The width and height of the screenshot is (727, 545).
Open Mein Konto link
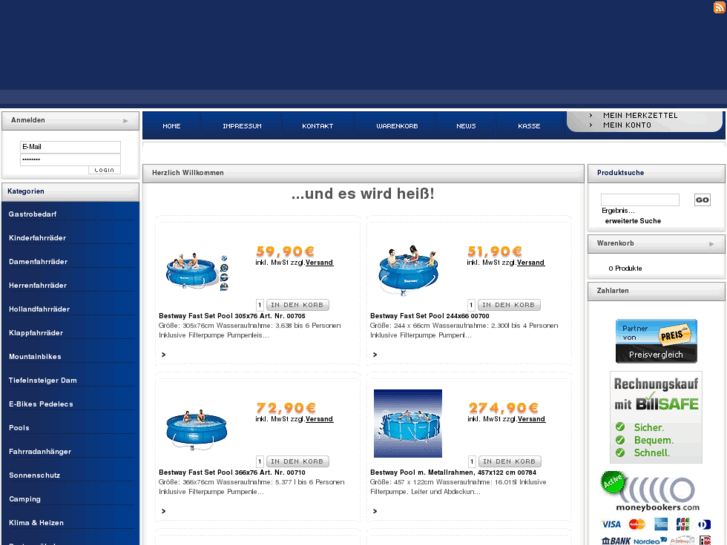coord(627,125)
